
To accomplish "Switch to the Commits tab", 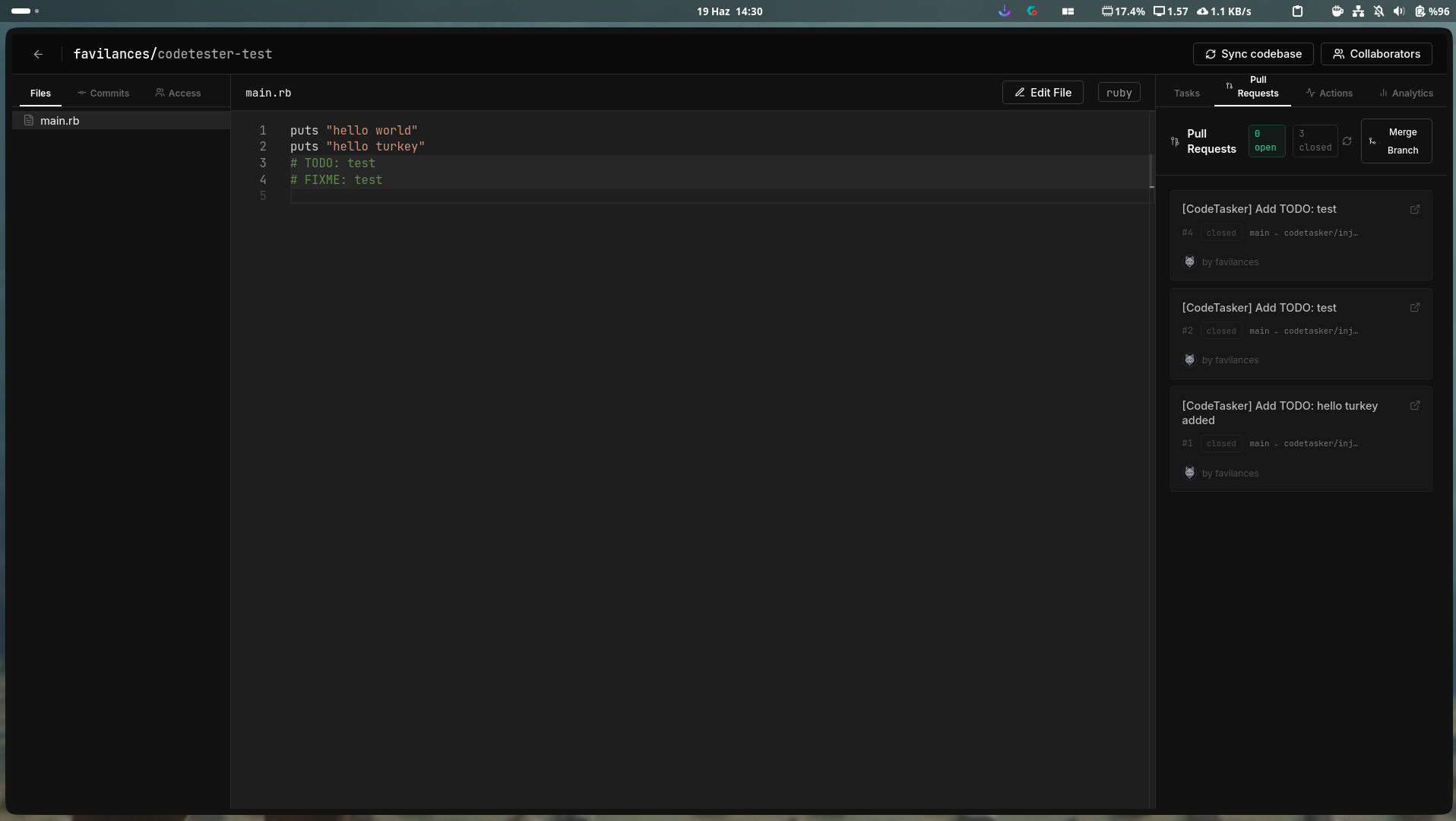I will 103,93.
